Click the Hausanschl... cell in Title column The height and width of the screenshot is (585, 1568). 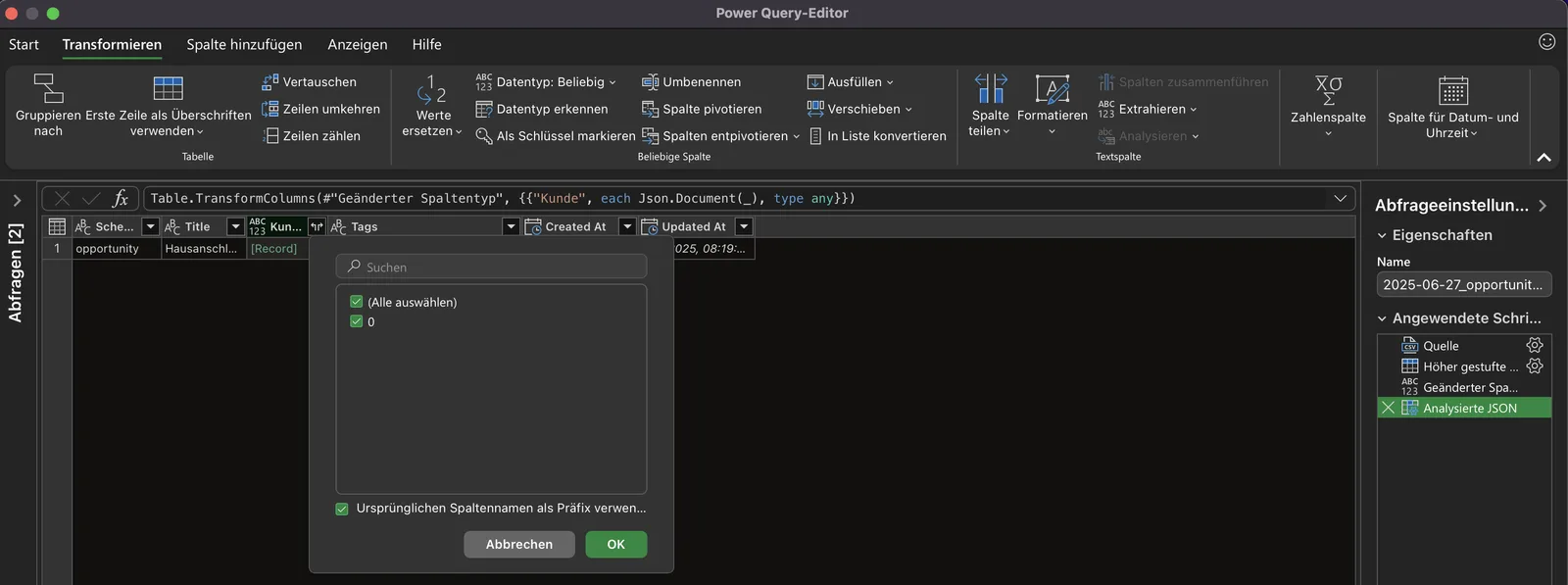click(x=204, y=249)
